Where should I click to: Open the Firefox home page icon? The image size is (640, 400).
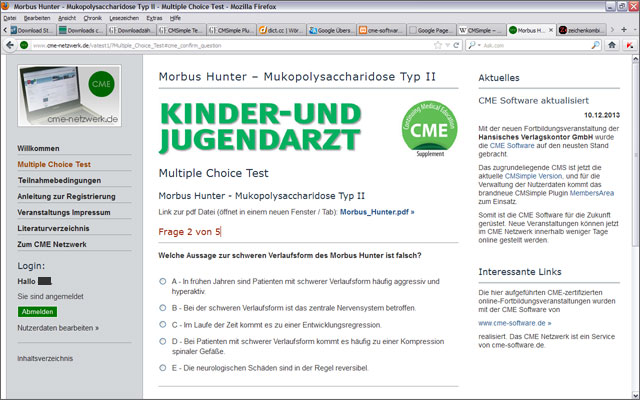tap(611, 45)
